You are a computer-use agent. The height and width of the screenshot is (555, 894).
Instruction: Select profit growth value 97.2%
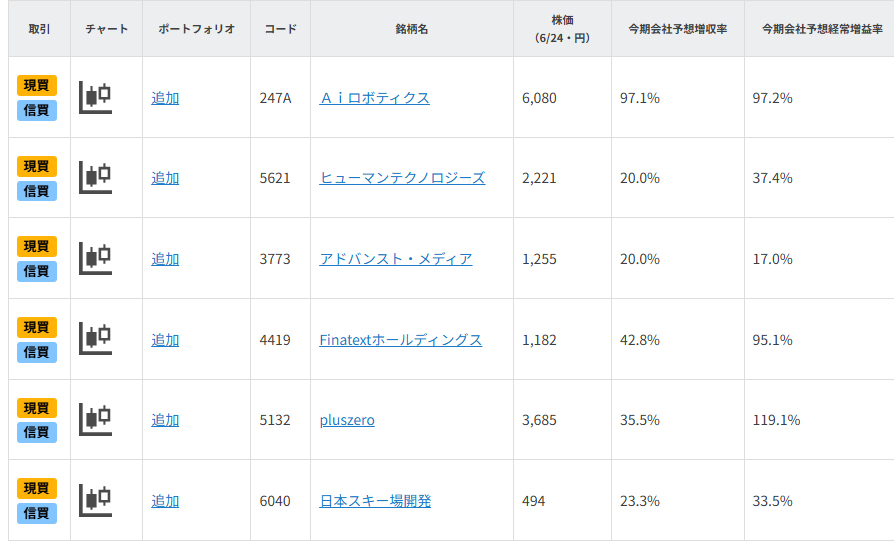tap(773, 98)
